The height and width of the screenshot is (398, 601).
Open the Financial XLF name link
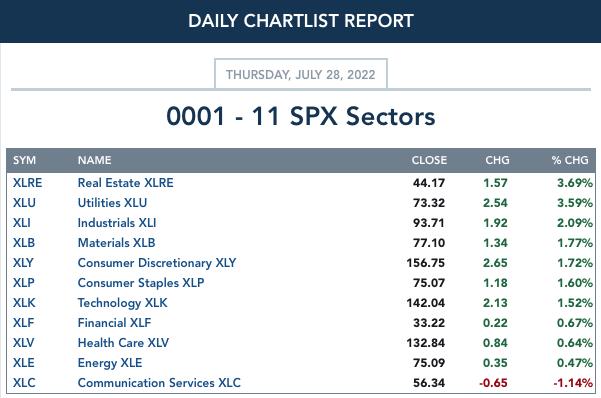coord(114,323)
